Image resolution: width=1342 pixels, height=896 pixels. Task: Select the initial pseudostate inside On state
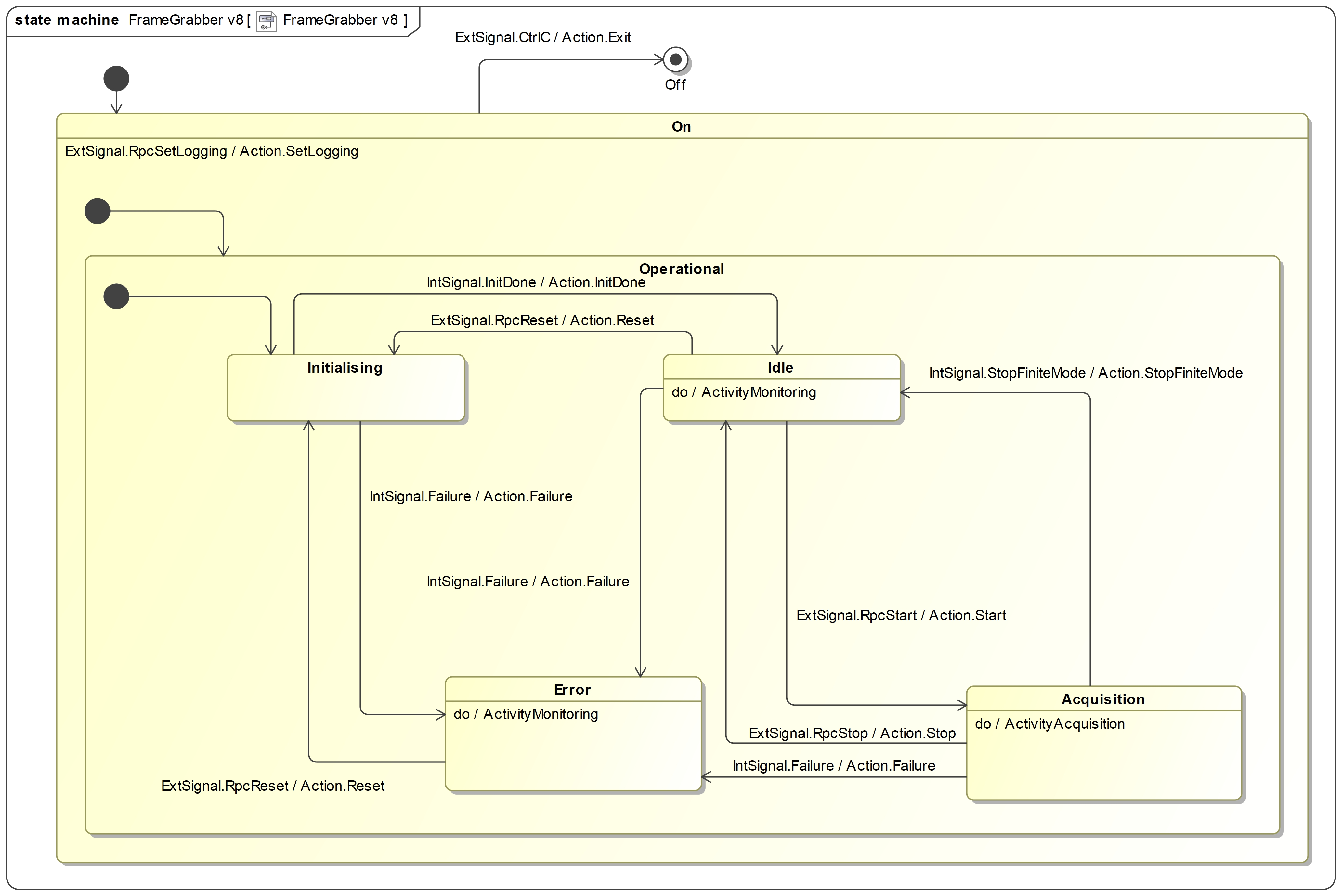tap(97, 211)
